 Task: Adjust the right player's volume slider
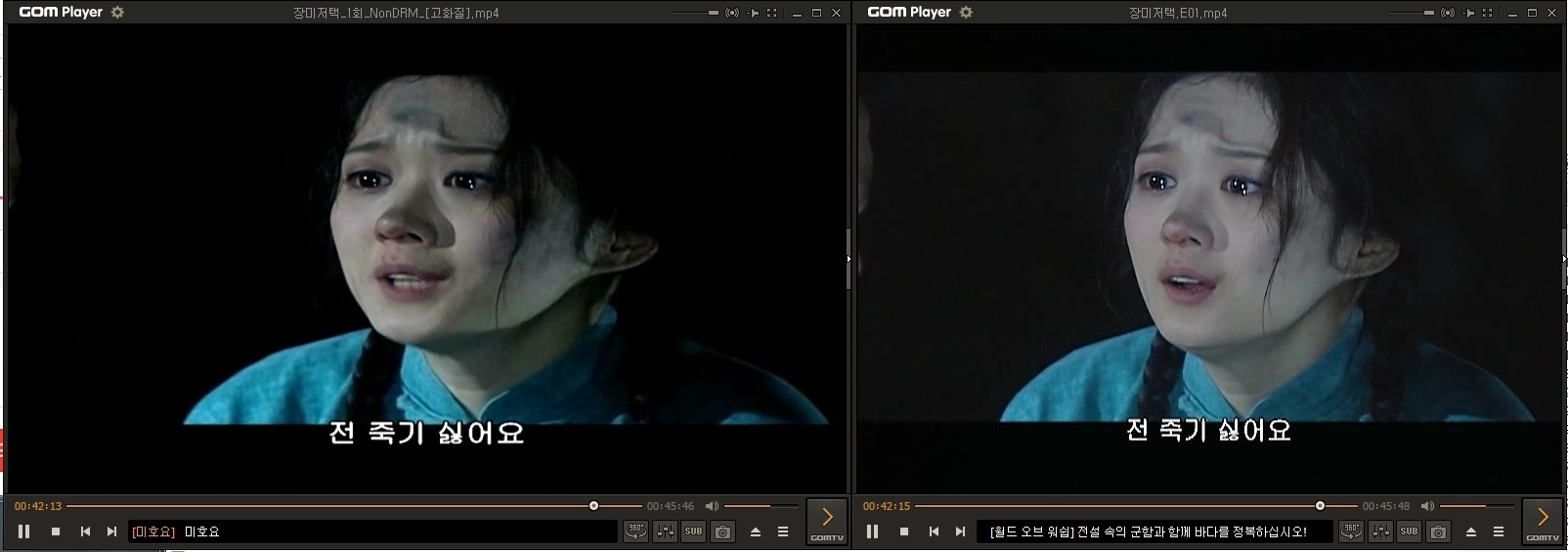coord(1476,506)
